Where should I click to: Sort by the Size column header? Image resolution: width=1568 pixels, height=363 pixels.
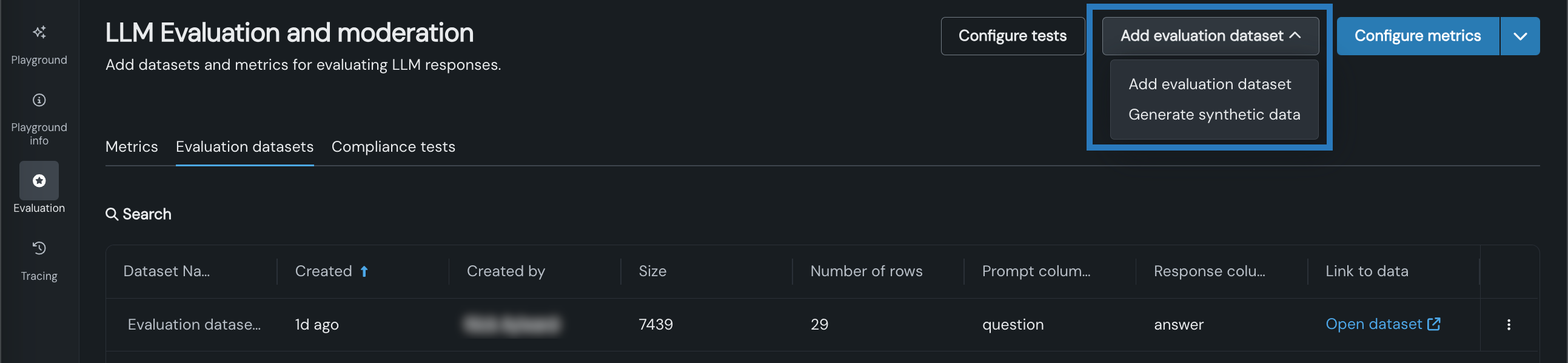click(652, 271)
